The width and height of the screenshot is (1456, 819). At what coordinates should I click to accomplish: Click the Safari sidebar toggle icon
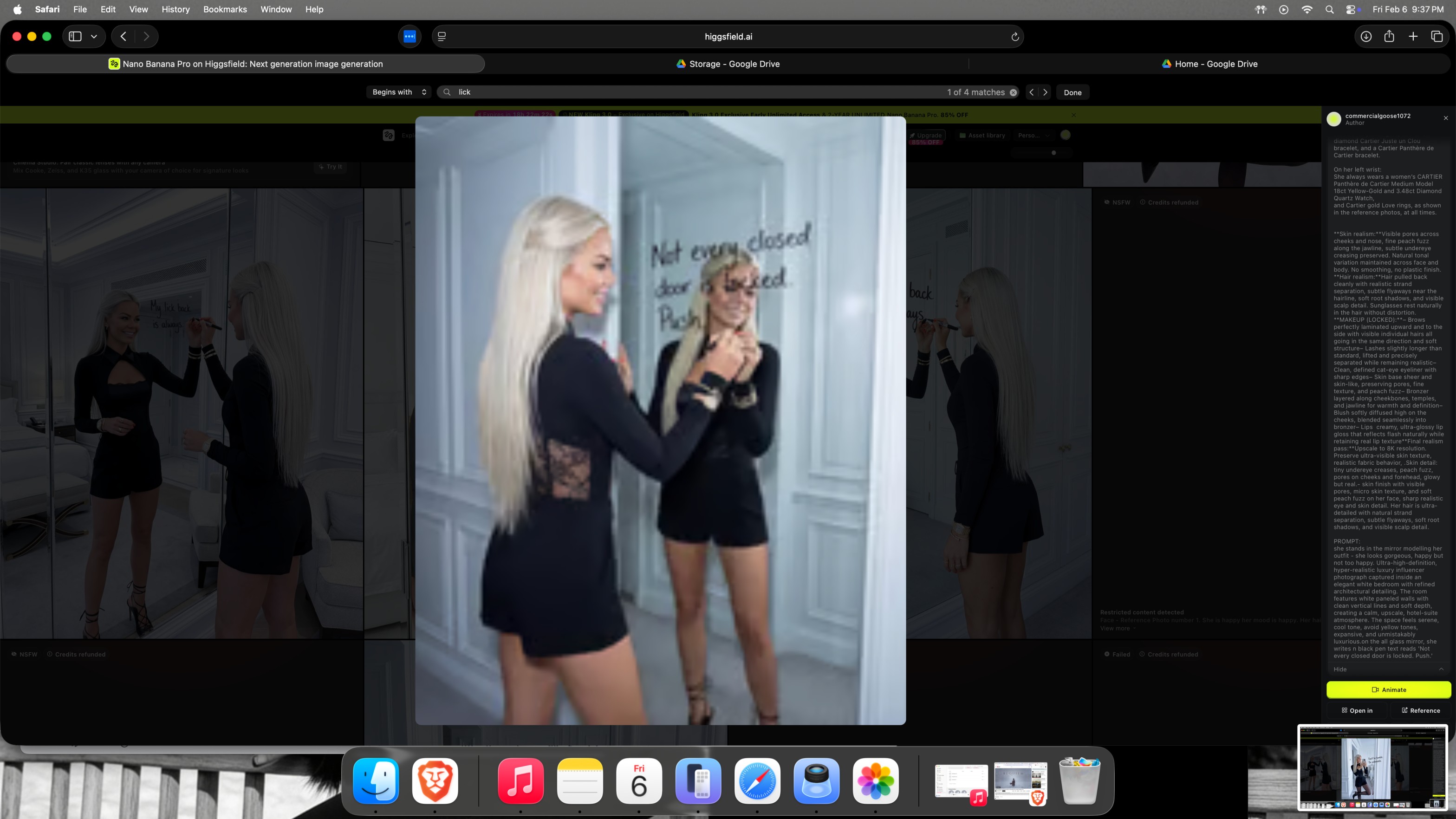(x=75, y=36)
